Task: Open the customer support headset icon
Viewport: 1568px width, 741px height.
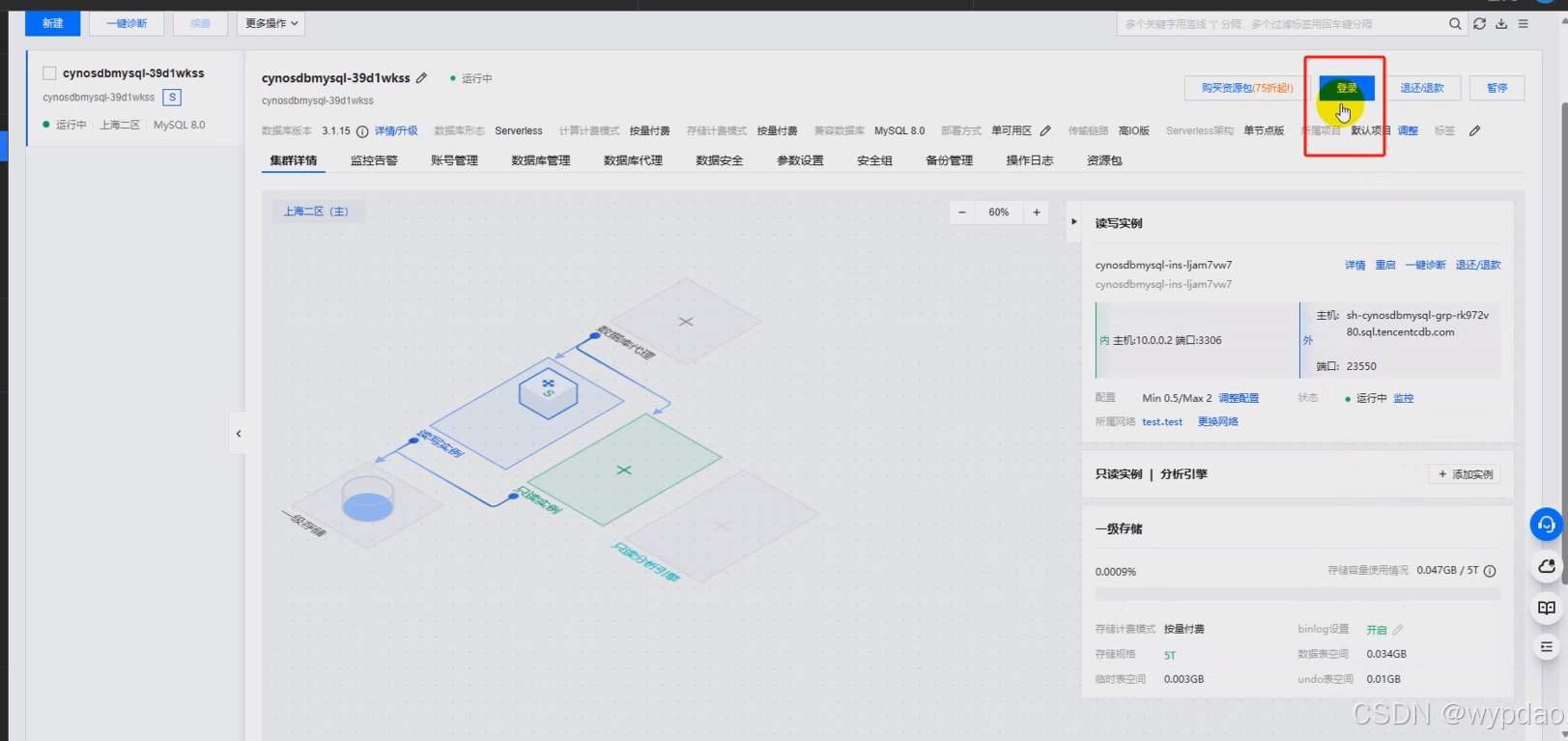Action: [x=1546, y=525]
